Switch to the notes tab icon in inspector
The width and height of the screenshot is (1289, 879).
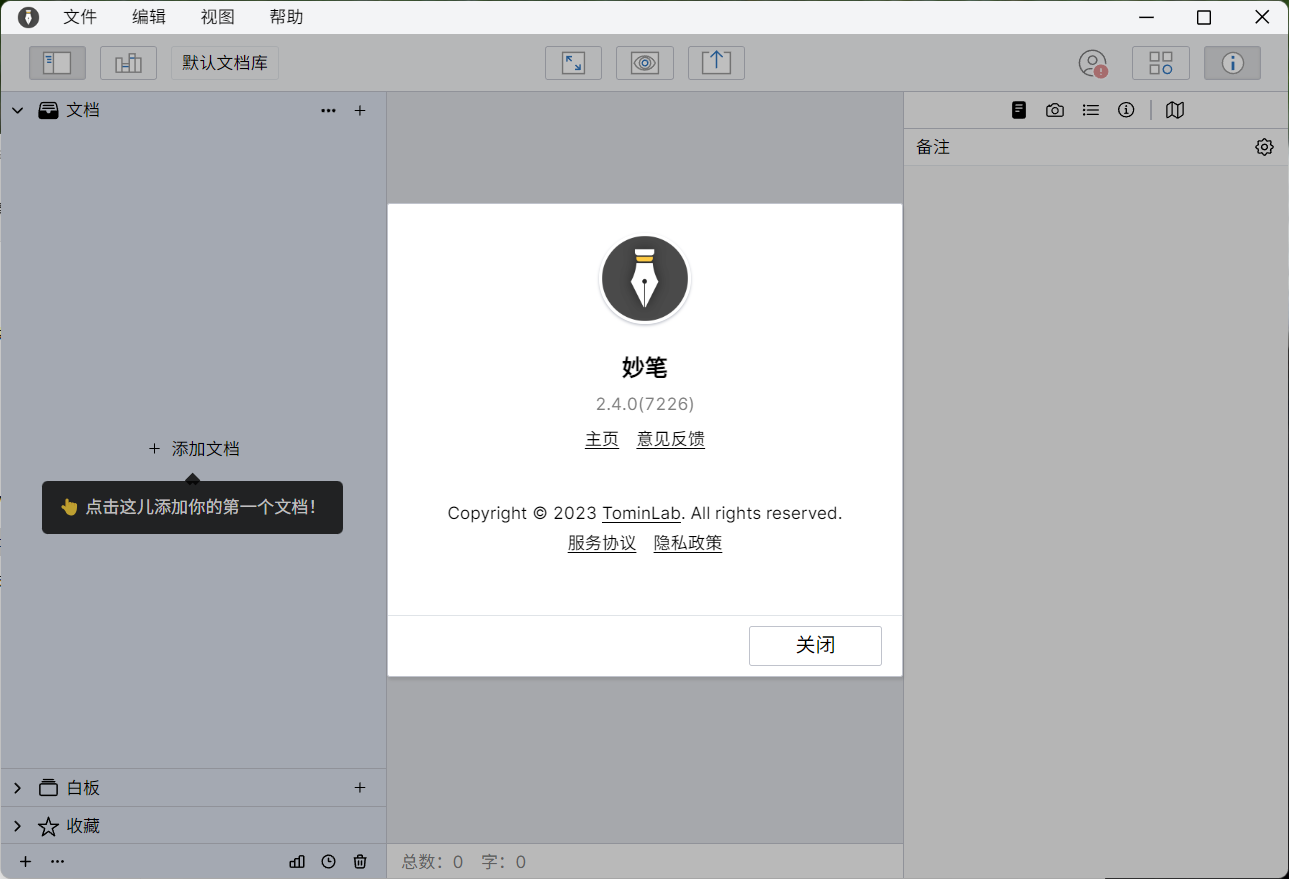1019,110
